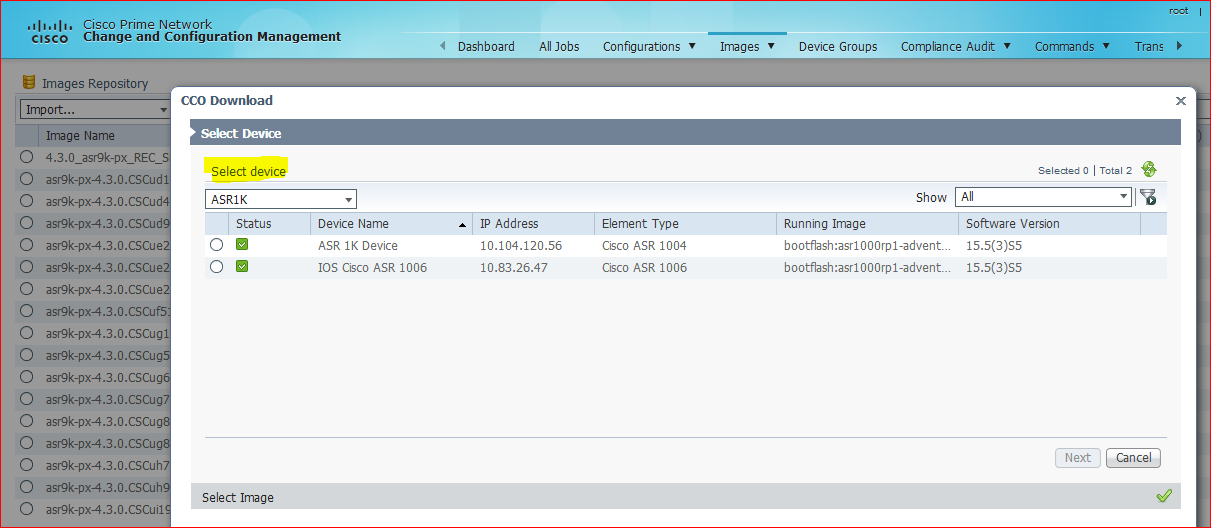1211x528 pixels.
Task: Open the ASR1K device group dropdown
Action: click(x=281, y=199)
